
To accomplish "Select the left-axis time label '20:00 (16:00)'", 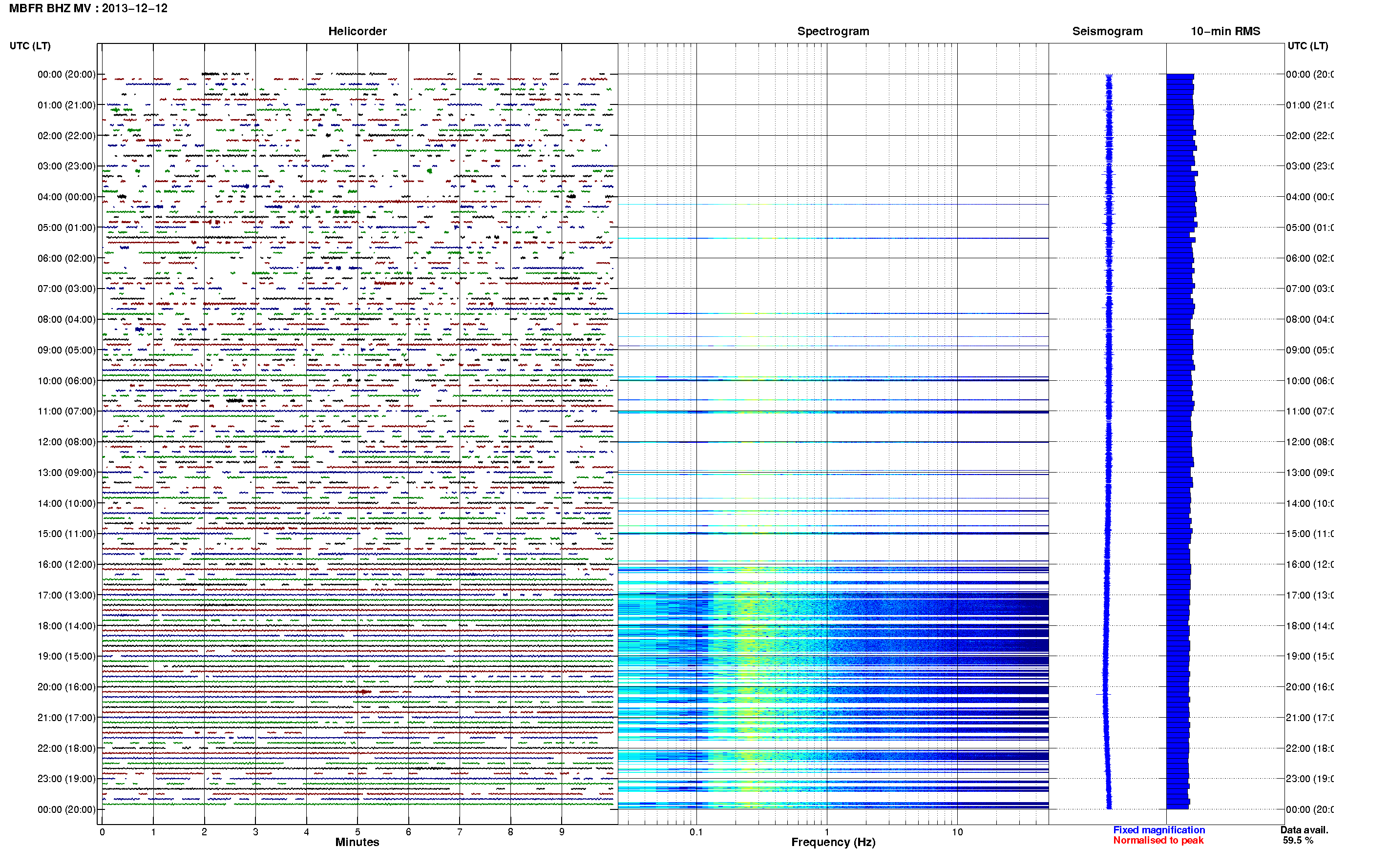I will [x=66, y=687].
